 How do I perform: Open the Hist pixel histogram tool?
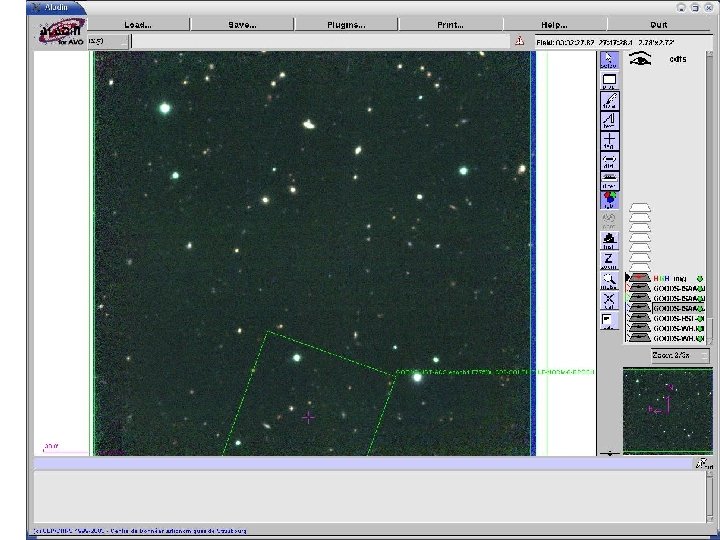[x=609, y=241]
